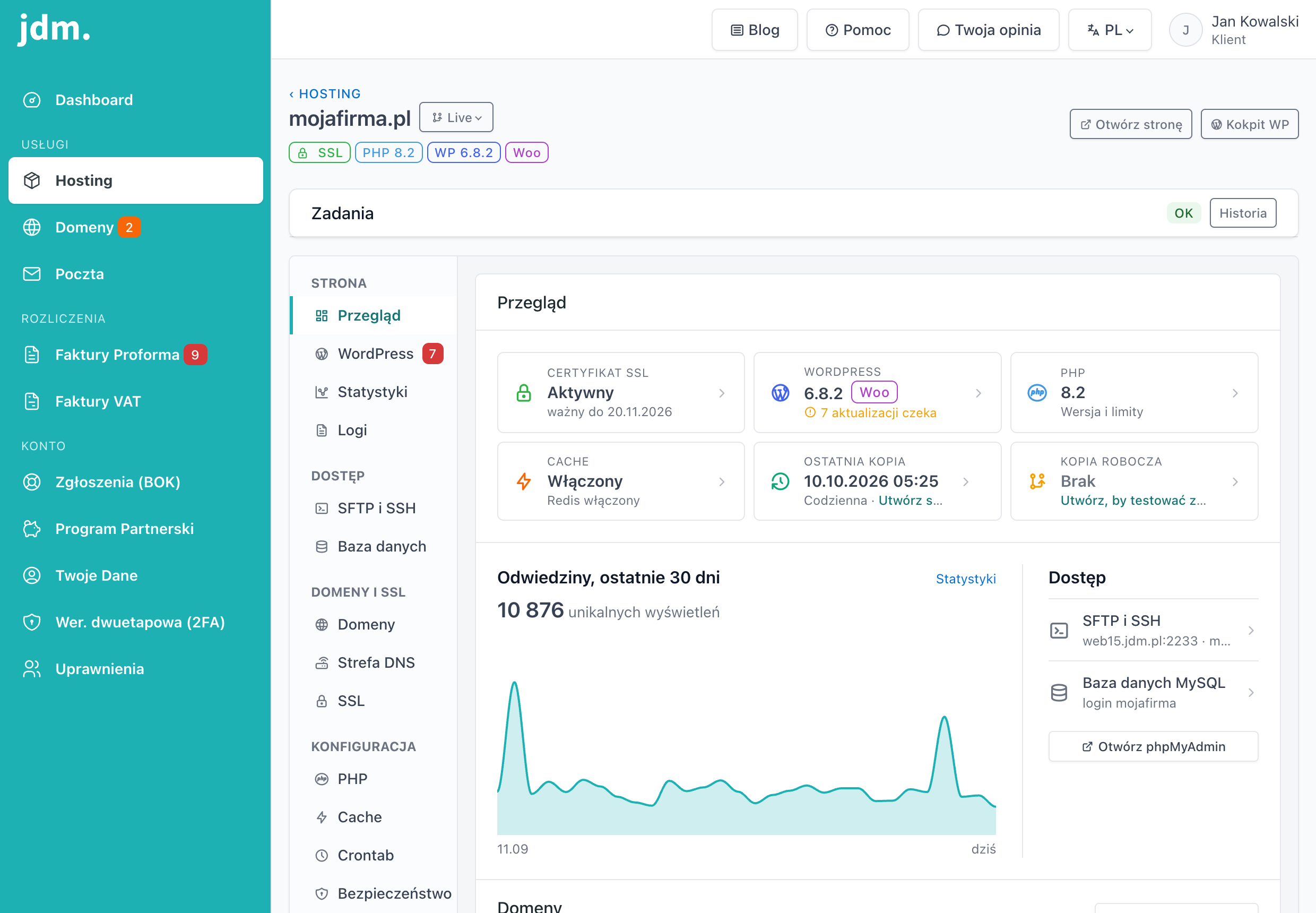Click the Faktury VAT document icon

click(x=32, y=402)
